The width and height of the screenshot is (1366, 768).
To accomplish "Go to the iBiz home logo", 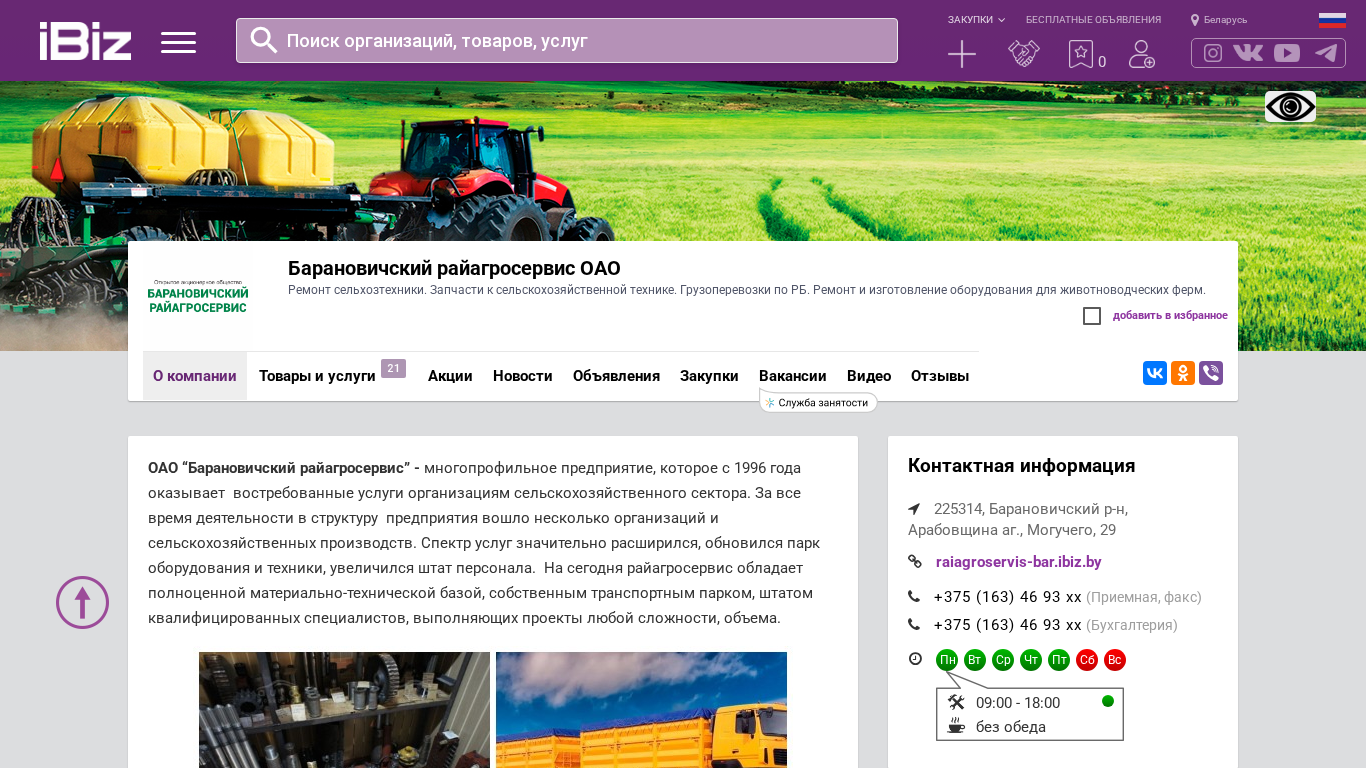I will (x=85, y=41).
